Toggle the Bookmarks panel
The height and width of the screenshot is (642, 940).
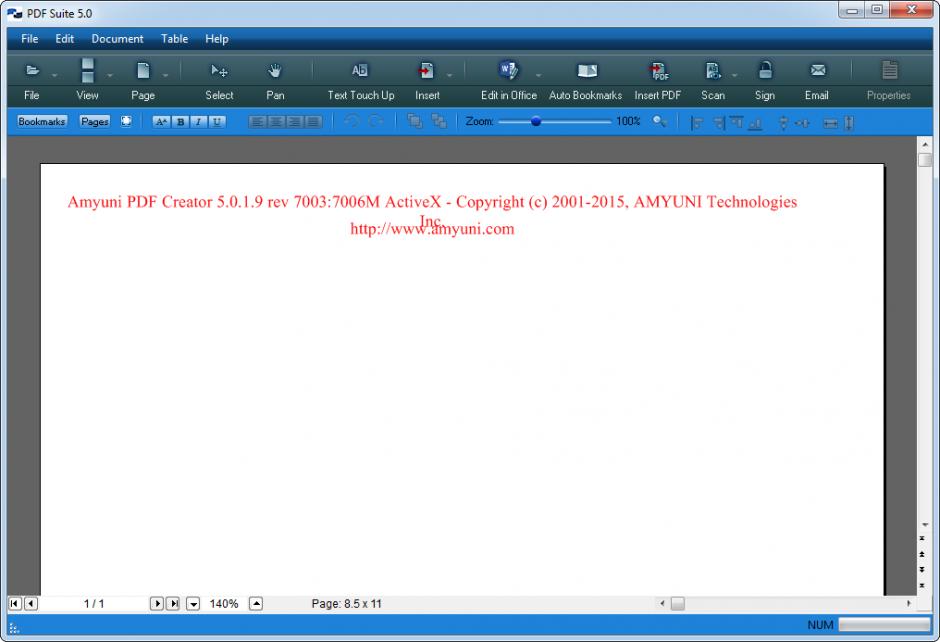tap(41, 121)
